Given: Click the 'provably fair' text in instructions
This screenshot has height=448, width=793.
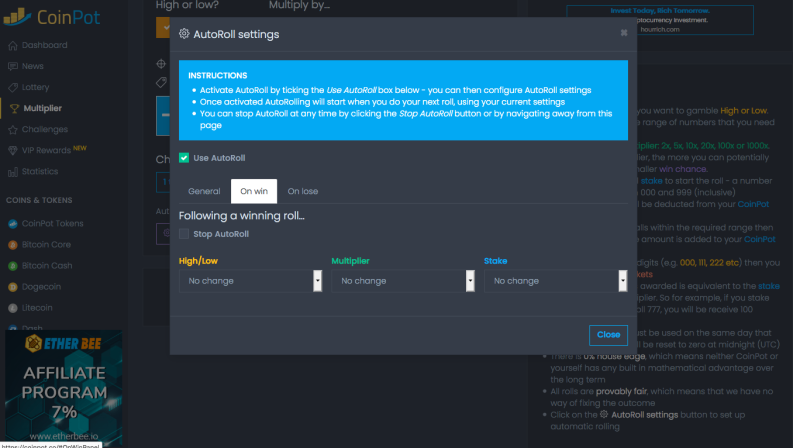Looking at the screenshot, I should pos(621,391).
